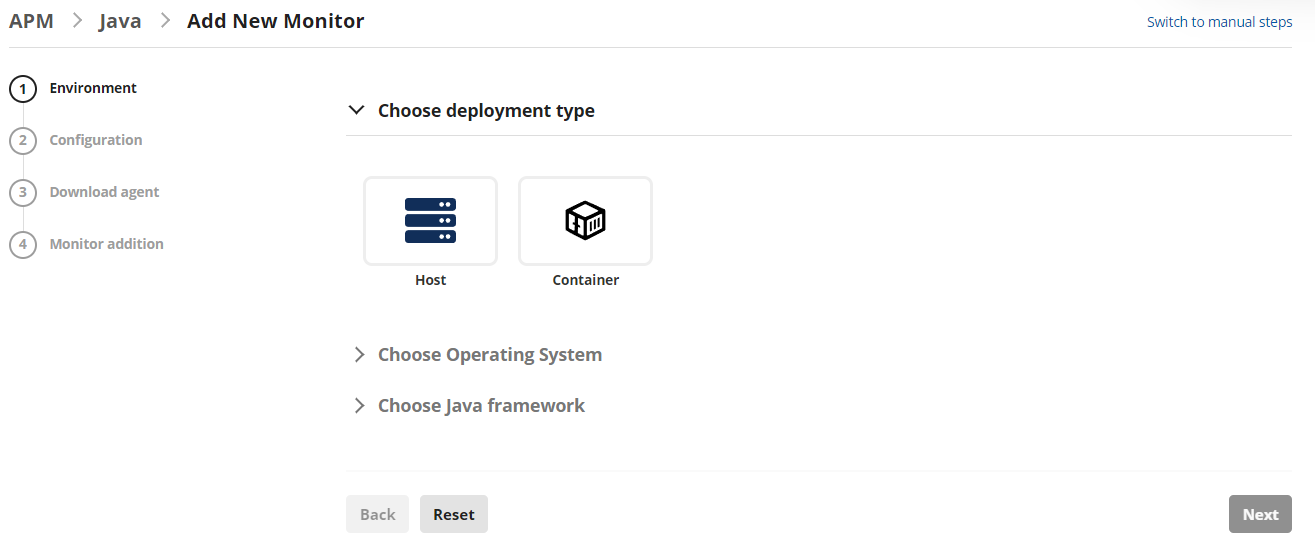The width and height of the screenshot is (1315, 549).
Task: Click the step 3 number circle
Action: click(23, 193)
